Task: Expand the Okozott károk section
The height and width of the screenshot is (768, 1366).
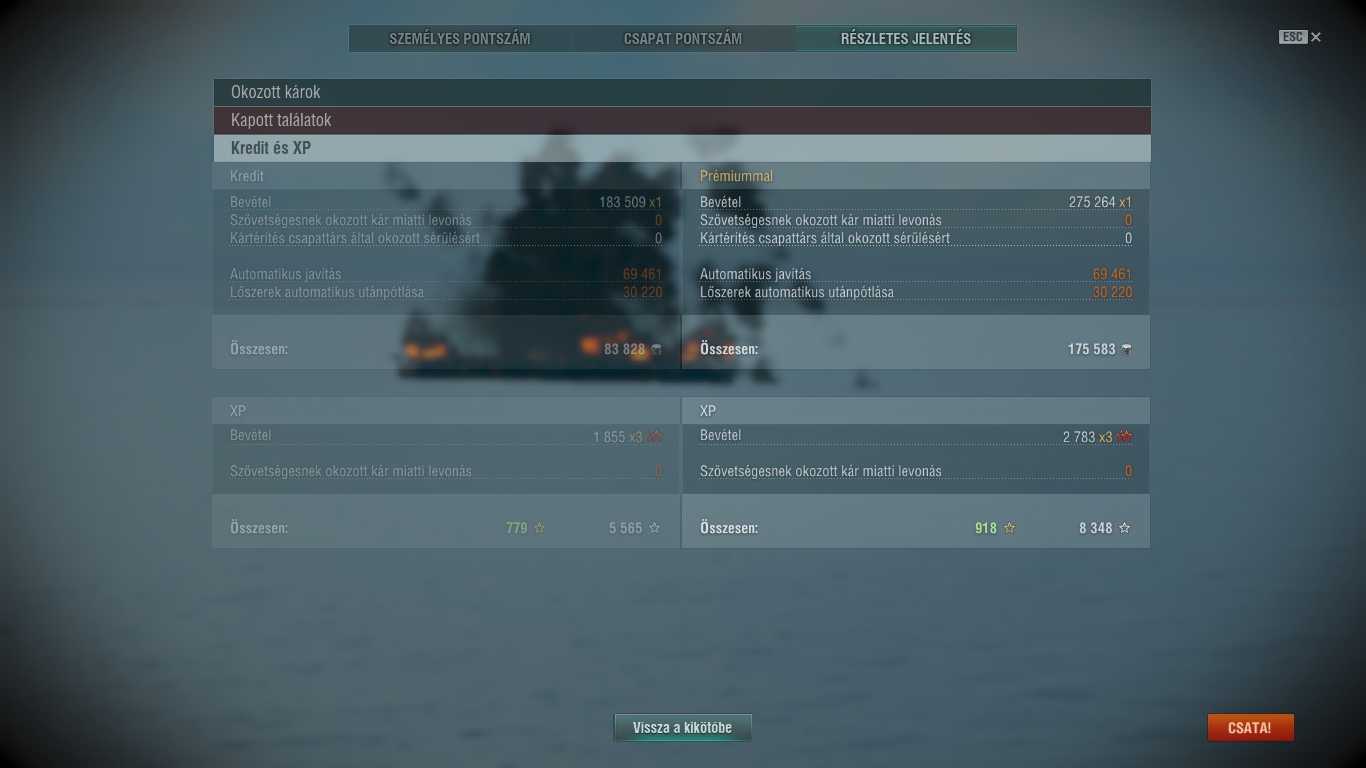Action: [681, 92]
